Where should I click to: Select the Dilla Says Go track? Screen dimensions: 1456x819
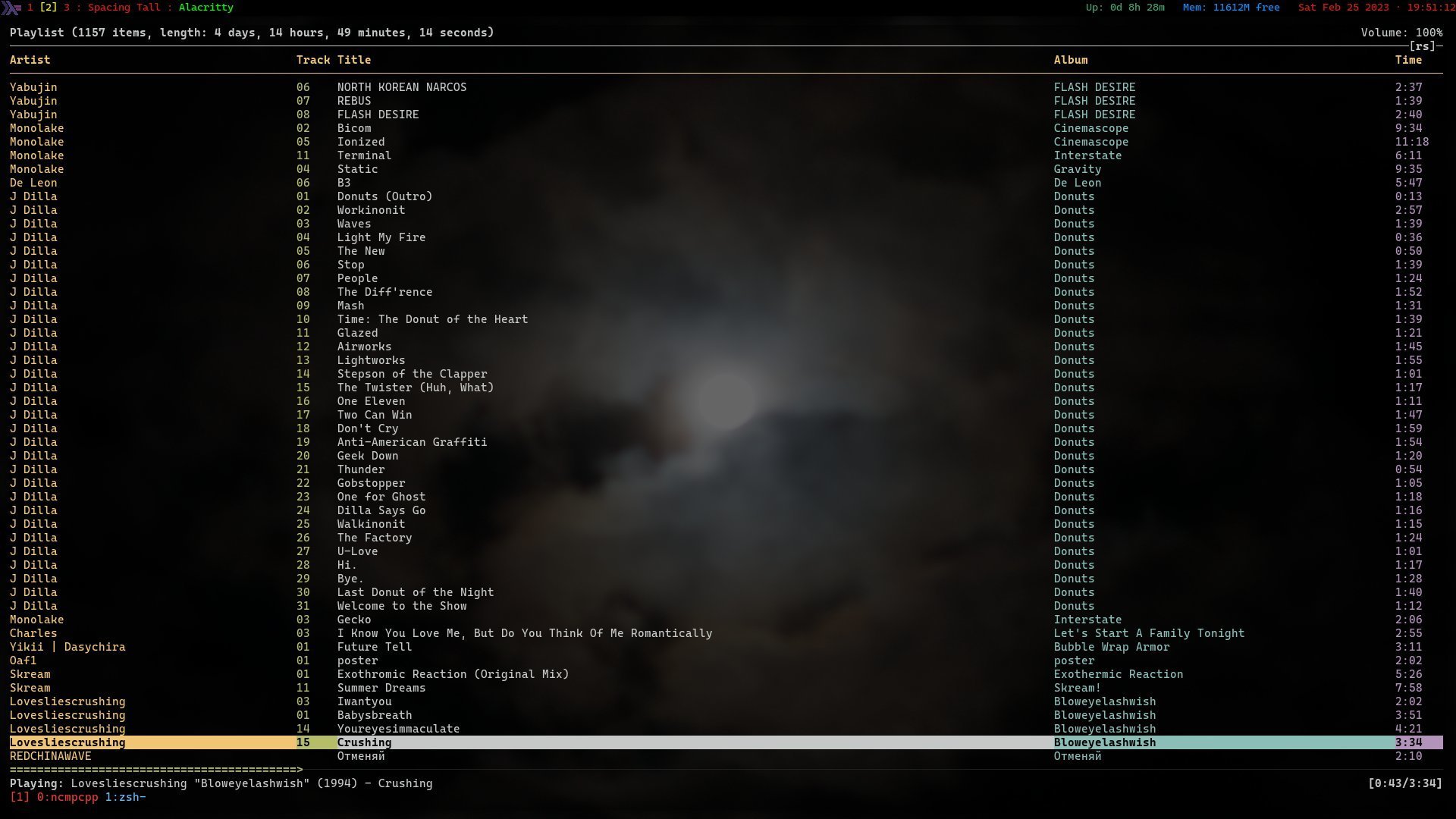[726, 510]
